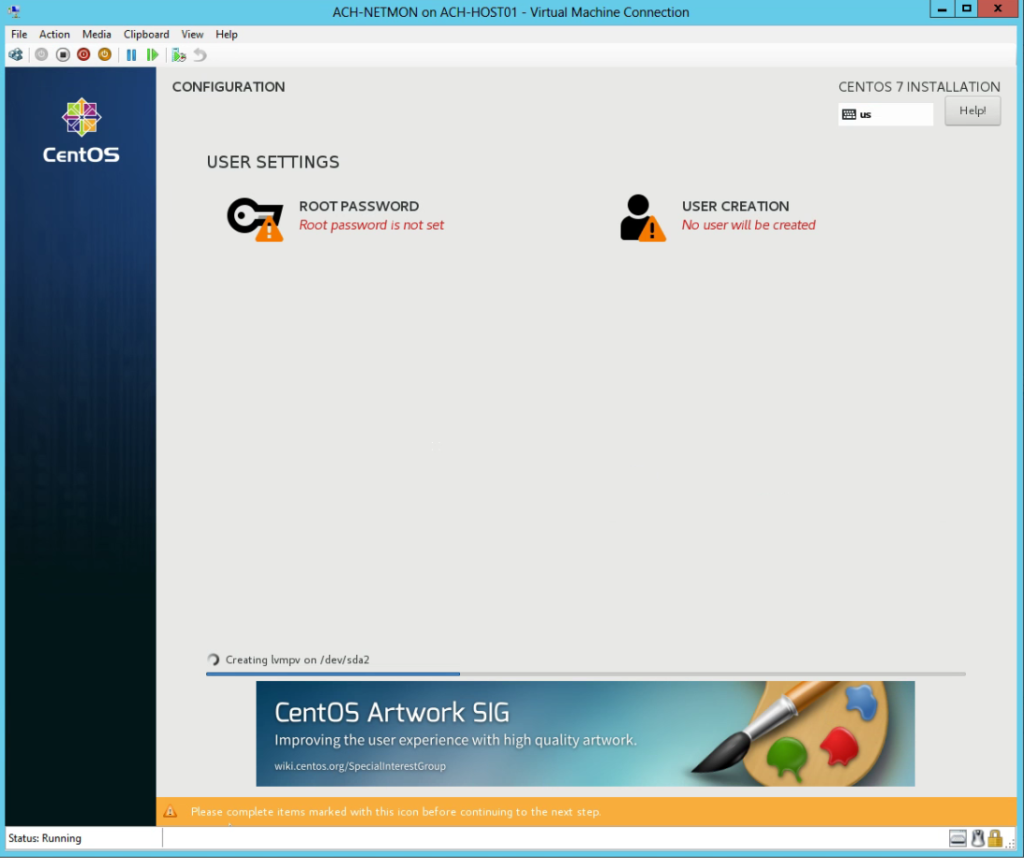Viewport: 1024px width, 858px height.
Task: Click the CentOS Artwork SIG banner
Action: click(585, 733)
